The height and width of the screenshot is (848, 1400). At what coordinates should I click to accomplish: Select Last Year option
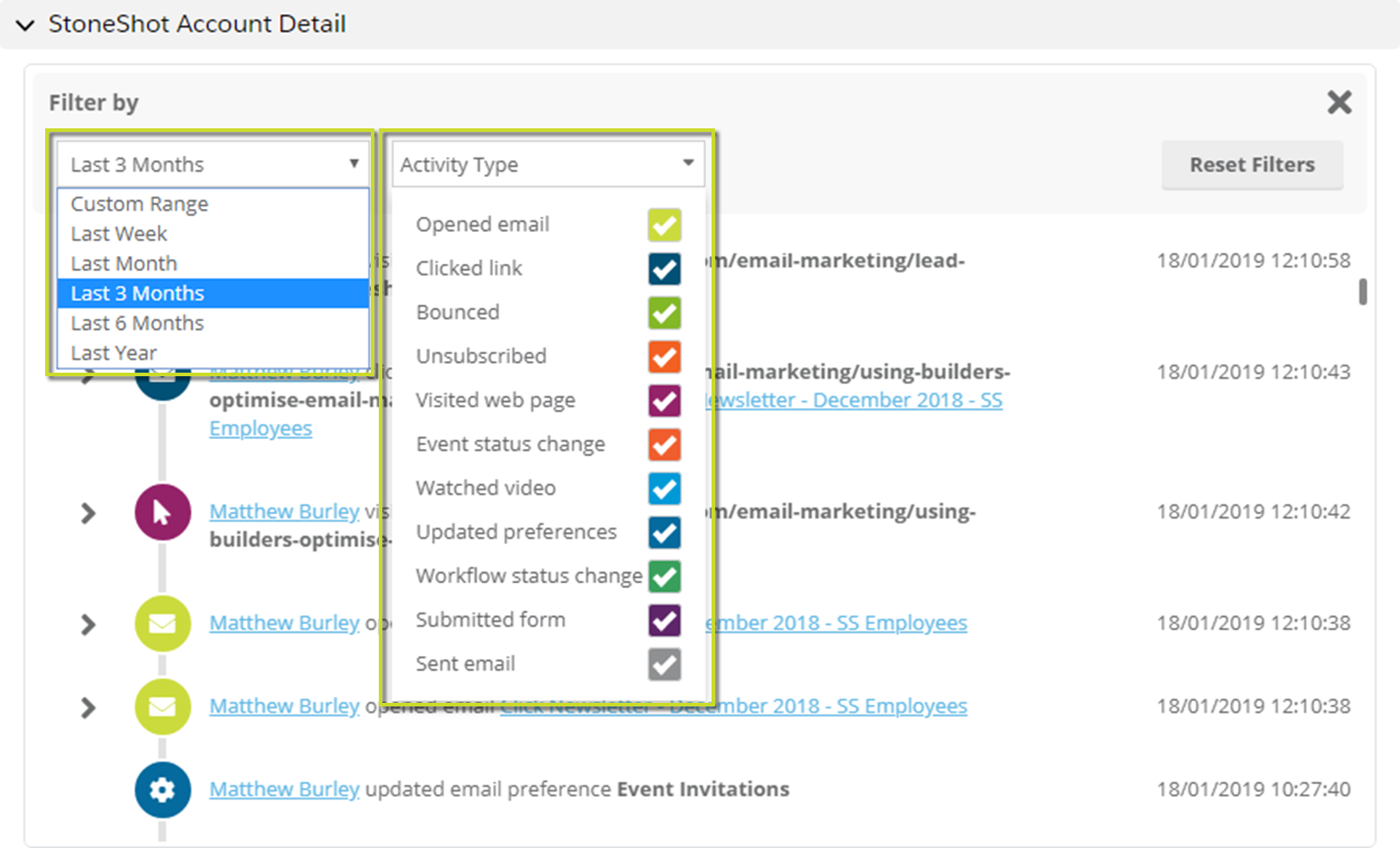(x=213, y=352)
